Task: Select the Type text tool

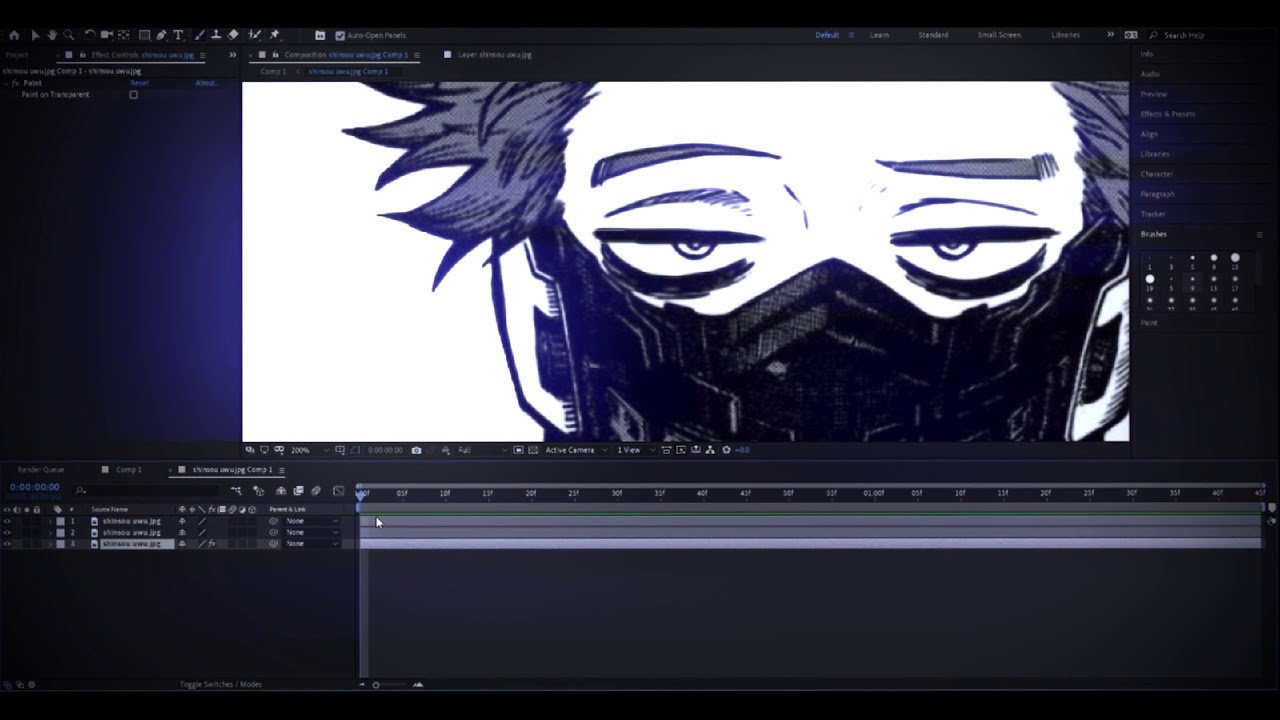Action: [x=178, y=35]
